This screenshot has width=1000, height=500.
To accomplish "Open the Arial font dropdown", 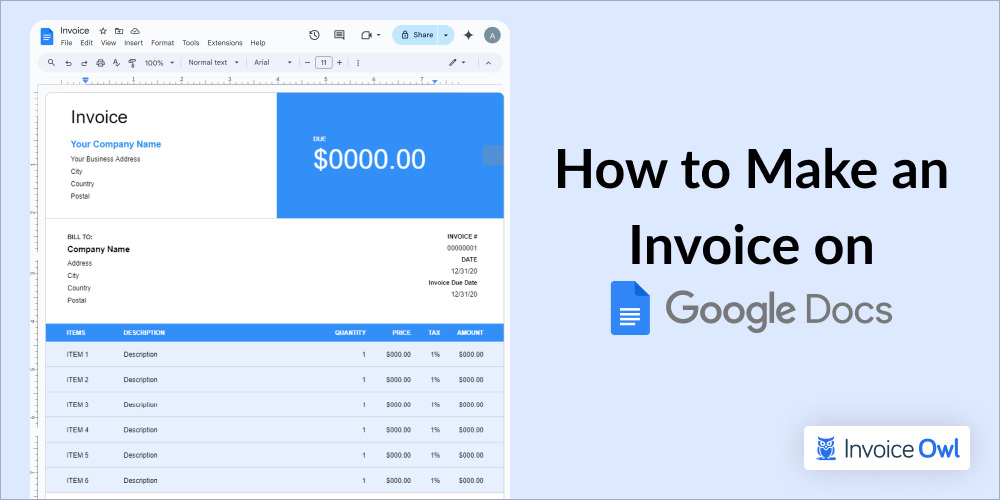I will pyautogui.click(x=272, y=62).
